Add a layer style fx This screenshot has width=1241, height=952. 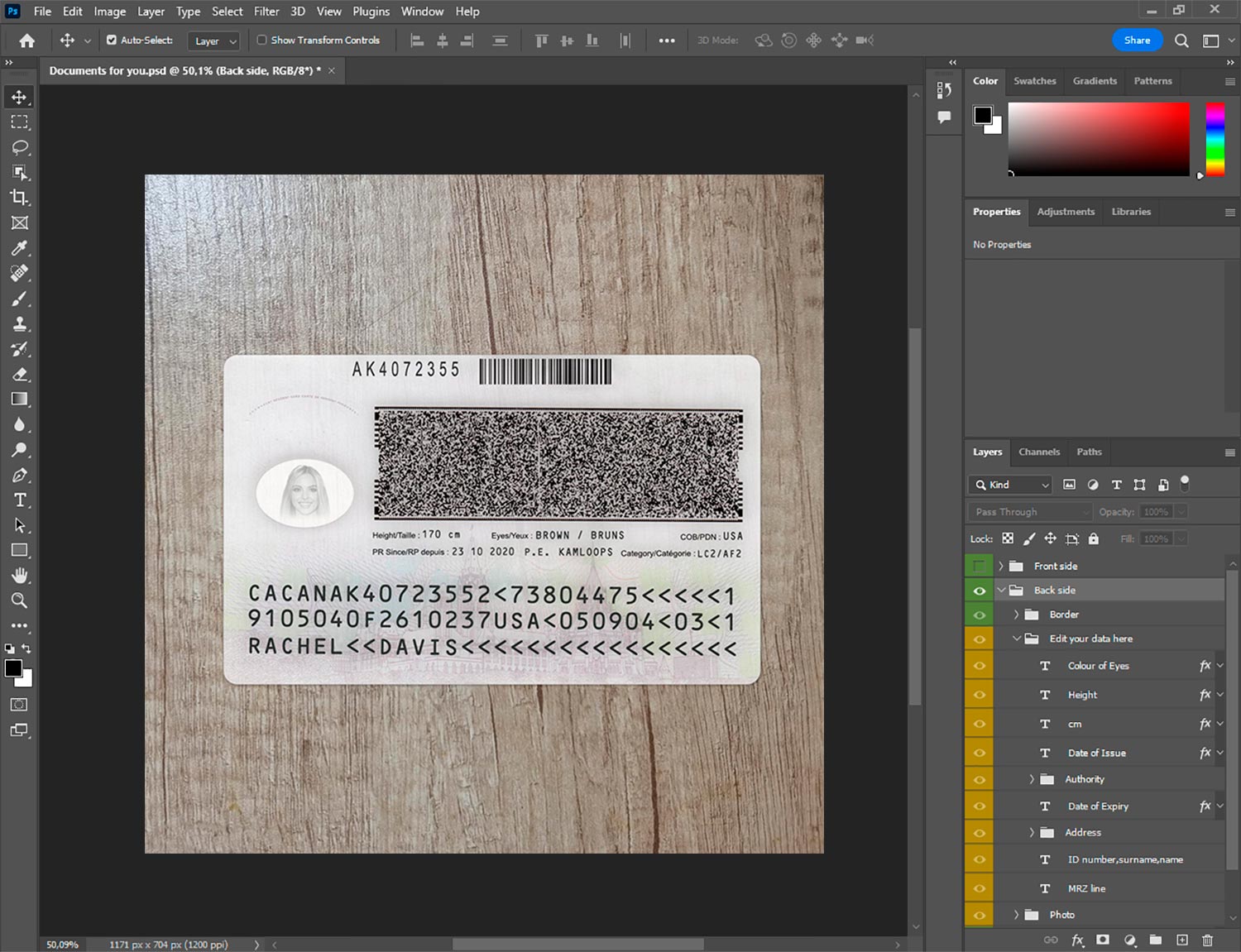click(x=1077, y=940)
